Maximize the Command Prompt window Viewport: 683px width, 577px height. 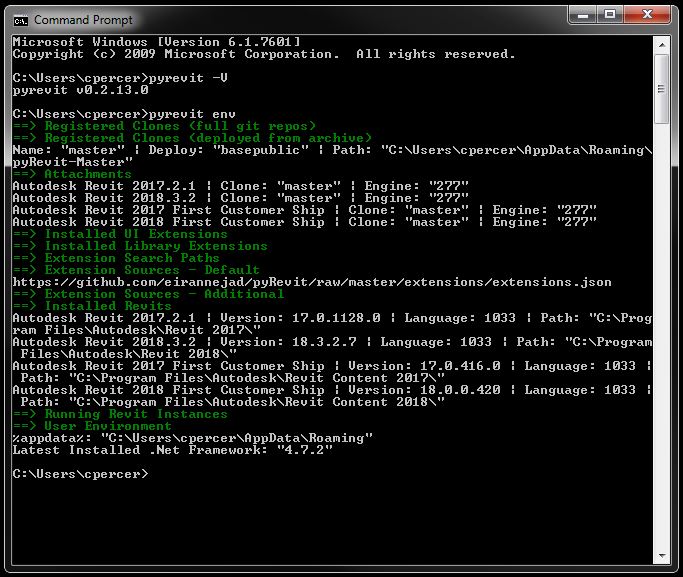[610, 15]
